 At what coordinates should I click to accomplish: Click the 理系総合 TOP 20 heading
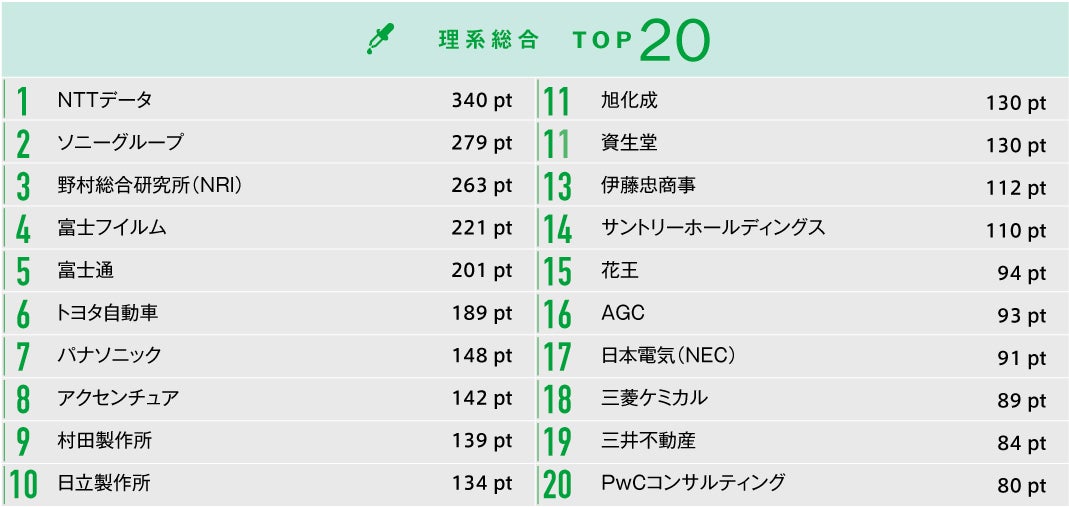tap(574, 40)
